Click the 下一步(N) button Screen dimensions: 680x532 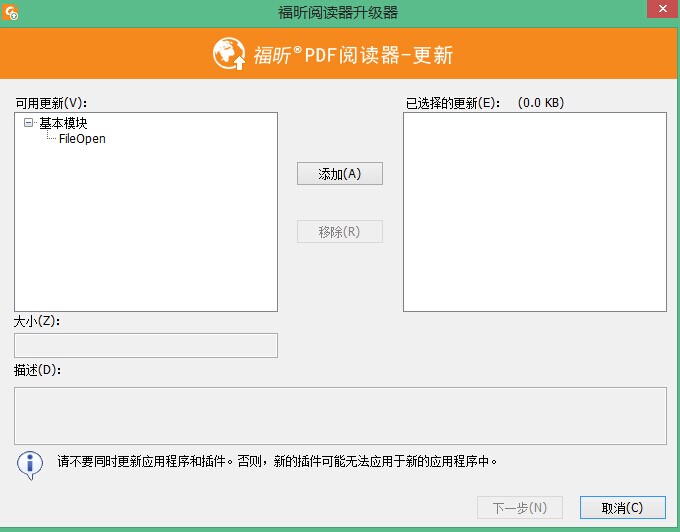(x=520, y=507)
